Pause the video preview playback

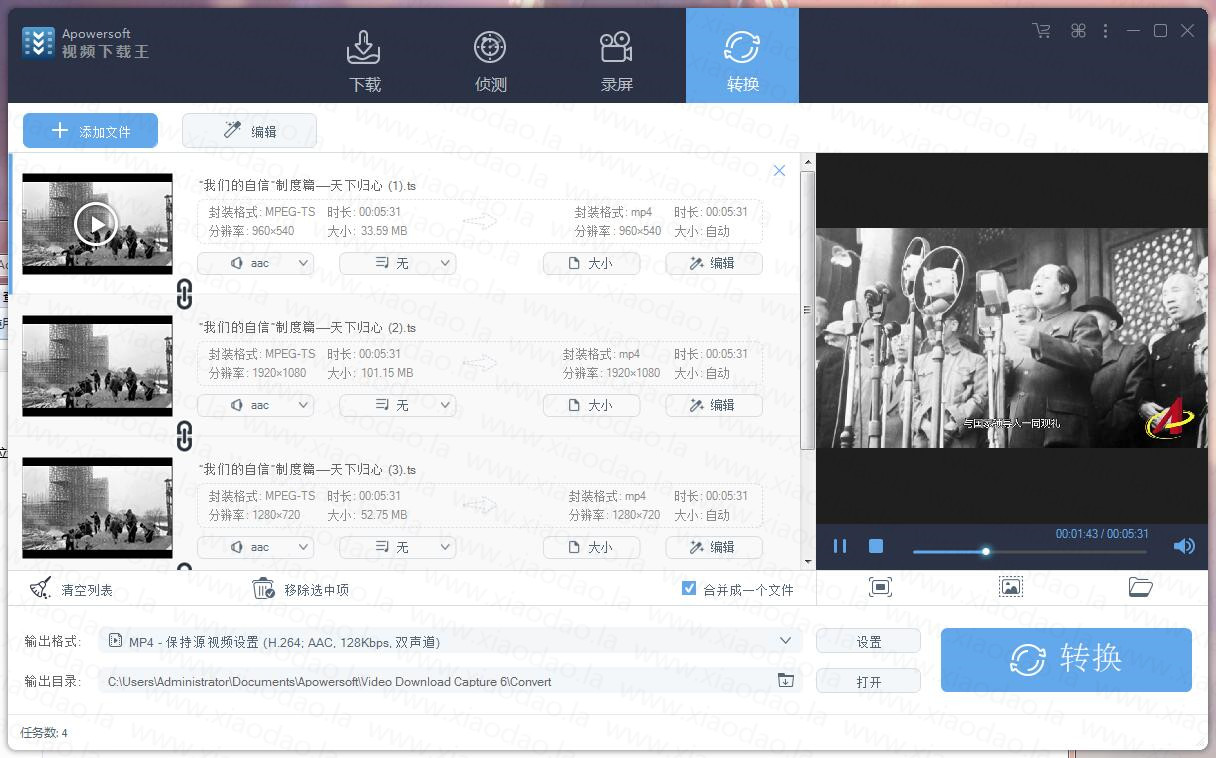pos(840,546)
